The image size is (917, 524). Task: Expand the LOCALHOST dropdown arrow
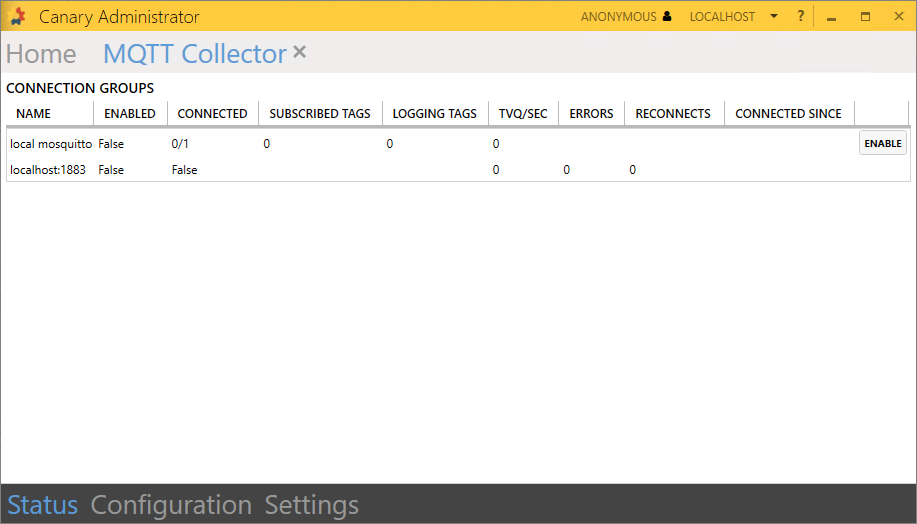click(x=774, y=17)
